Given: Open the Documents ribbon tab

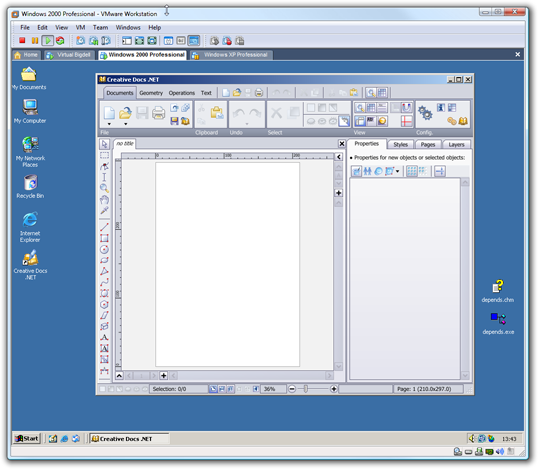Looking at the screenshot, I should 120,93.
